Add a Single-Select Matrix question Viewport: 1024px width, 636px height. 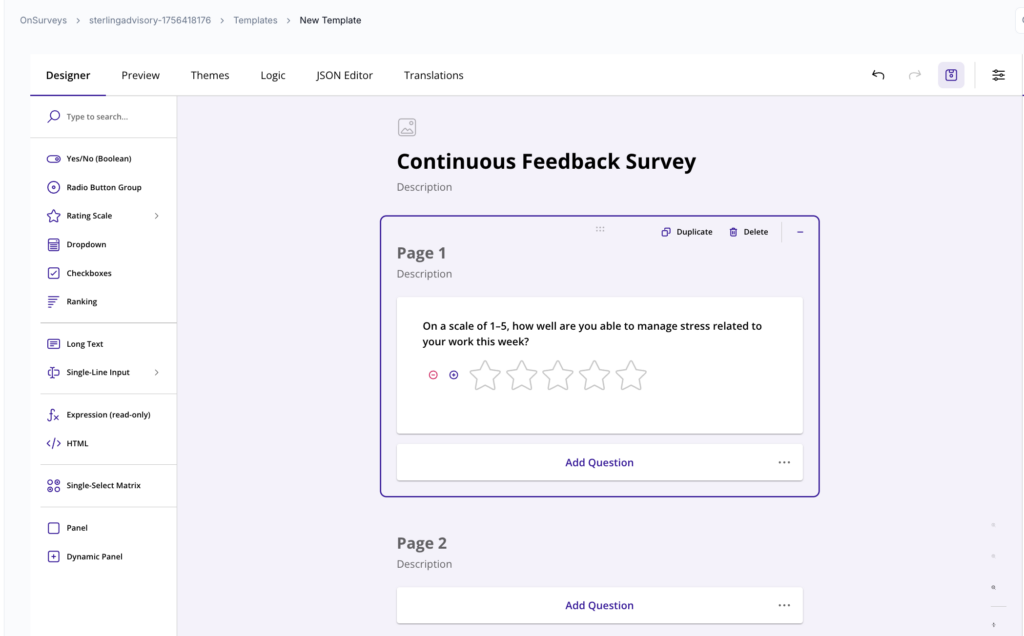pyautogui.click(x=103, y=485)
